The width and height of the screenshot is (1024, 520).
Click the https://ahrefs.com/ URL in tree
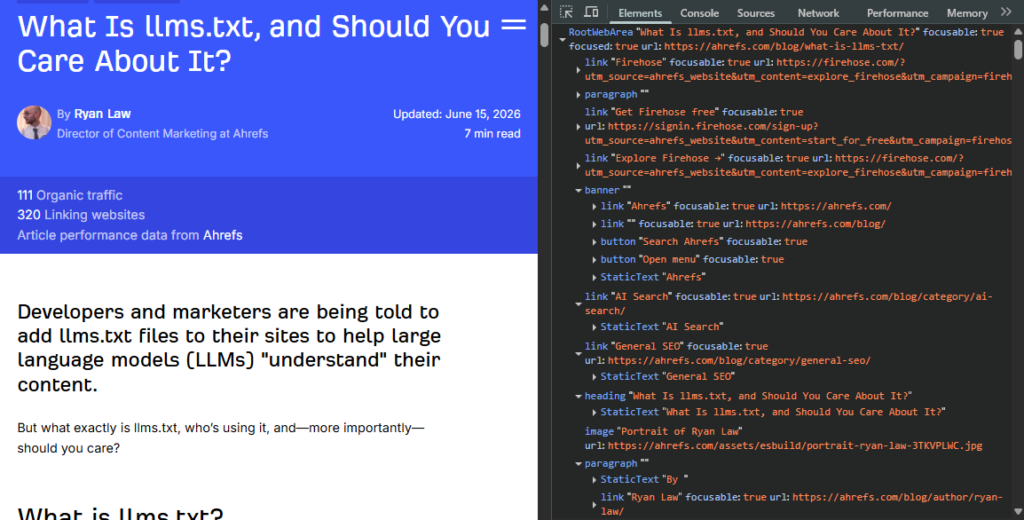tap(836, 206)
